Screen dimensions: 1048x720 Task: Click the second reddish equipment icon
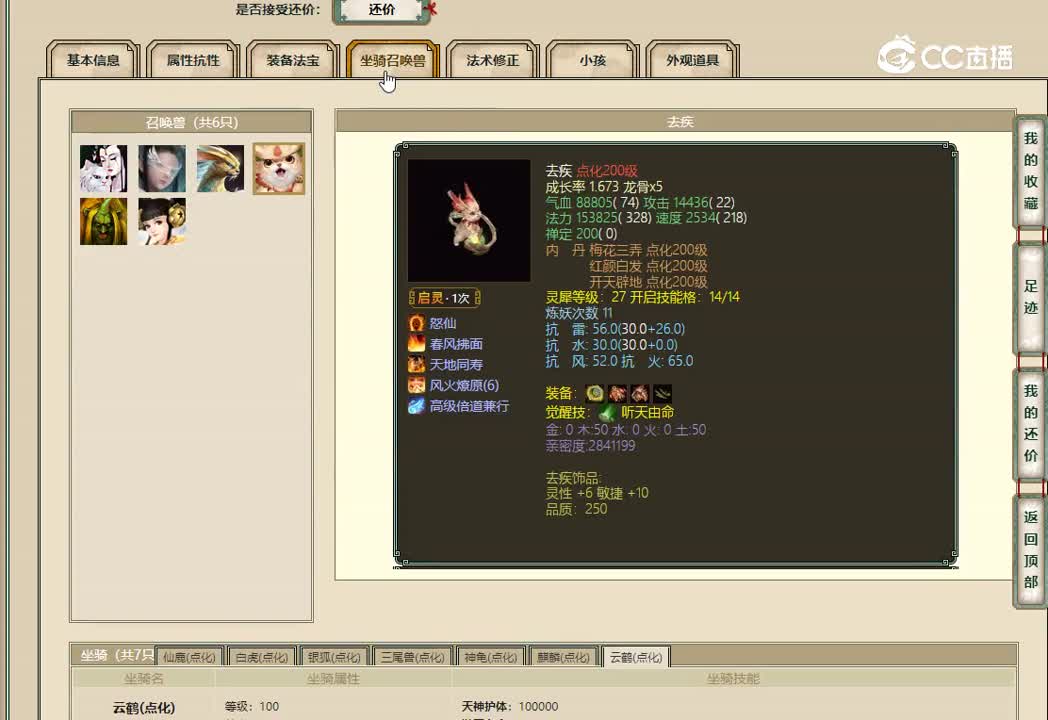(x=617, y=393)
